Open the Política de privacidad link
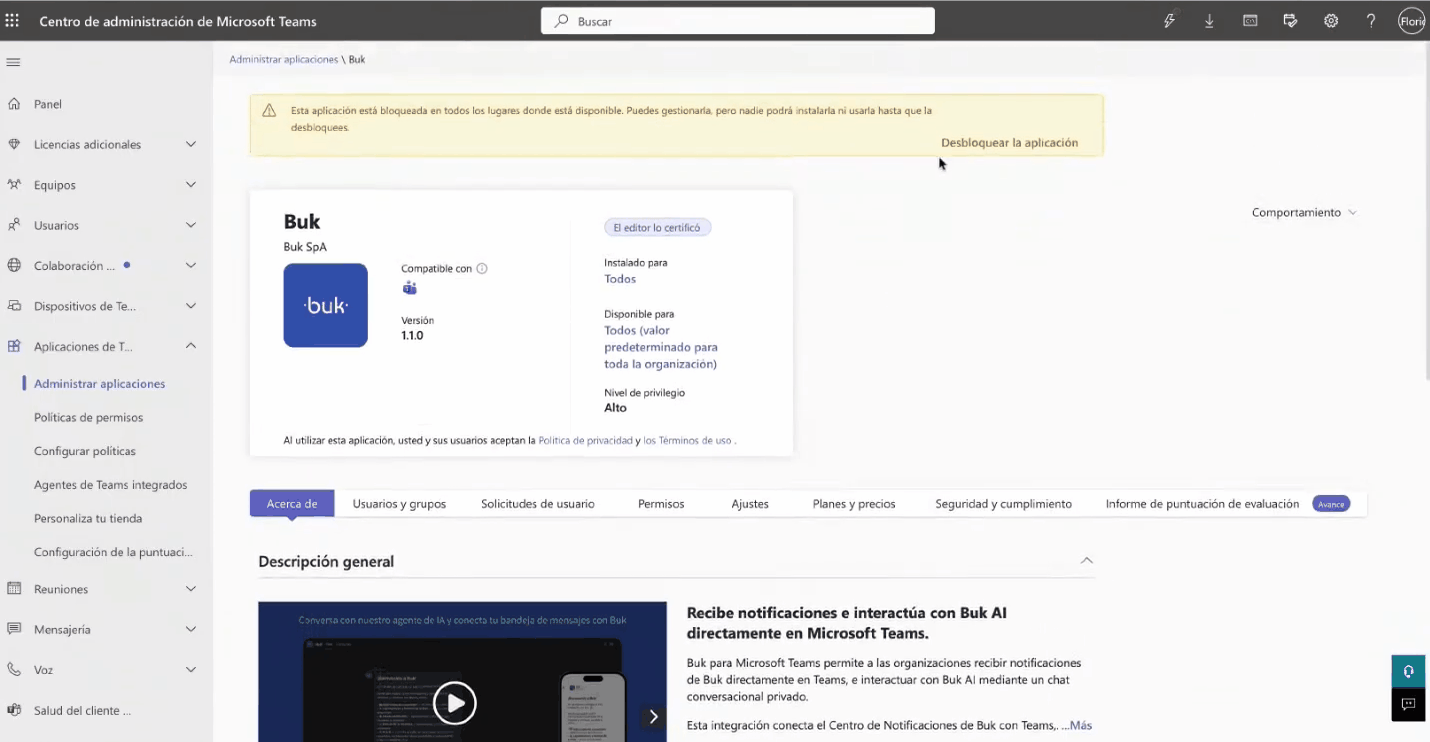1430x742 pixels. pos(585,440)
